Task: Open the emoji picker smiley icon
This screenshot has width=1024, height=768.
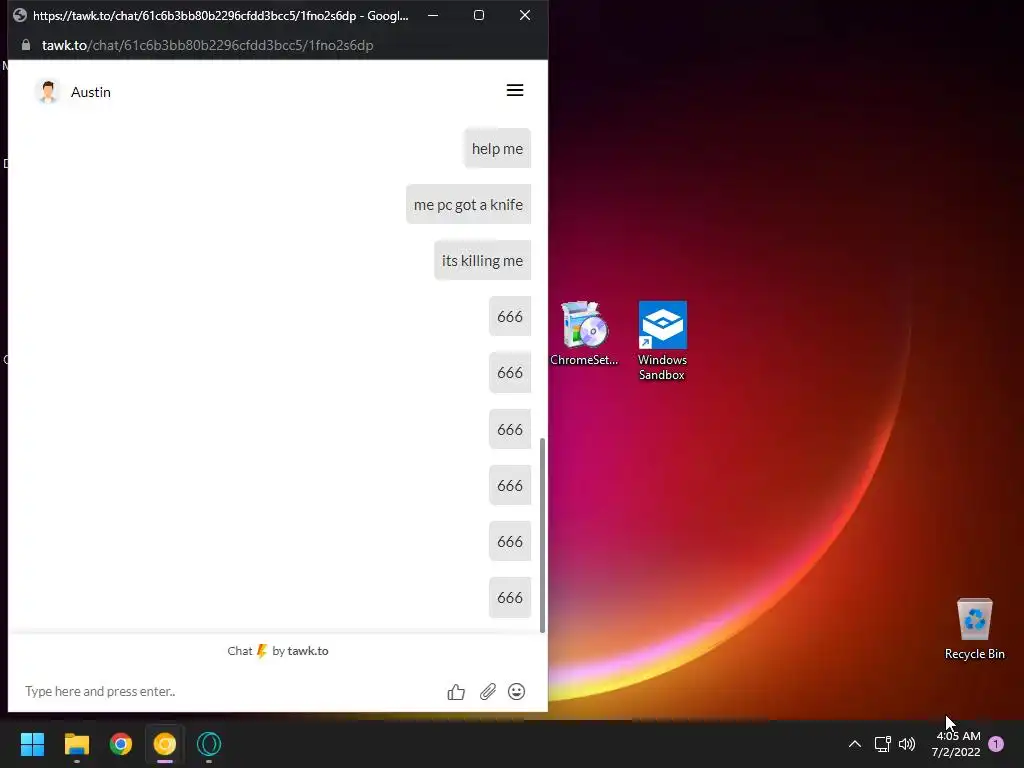Action: [517, 692]
